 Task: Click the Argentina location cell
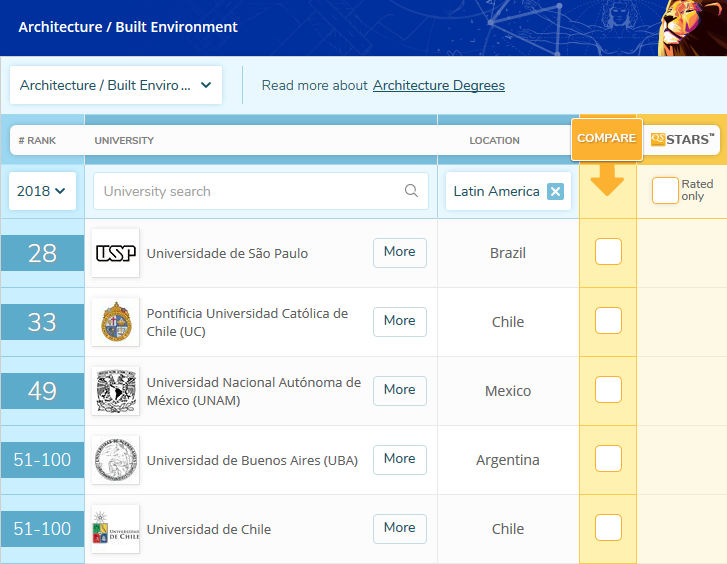508,460
